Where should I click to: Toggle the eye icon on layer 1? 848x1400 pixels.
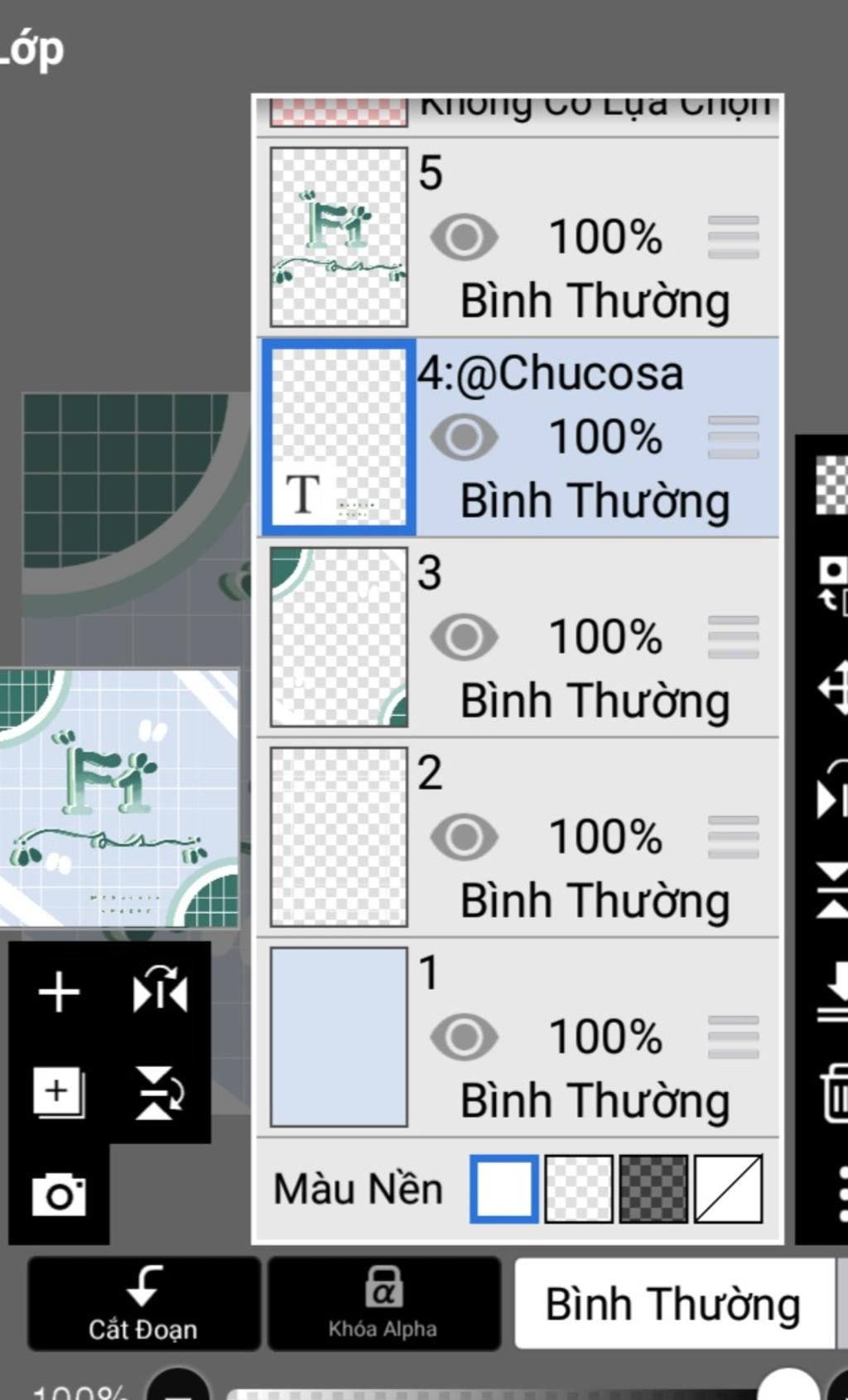click(x=464, y=1037)
